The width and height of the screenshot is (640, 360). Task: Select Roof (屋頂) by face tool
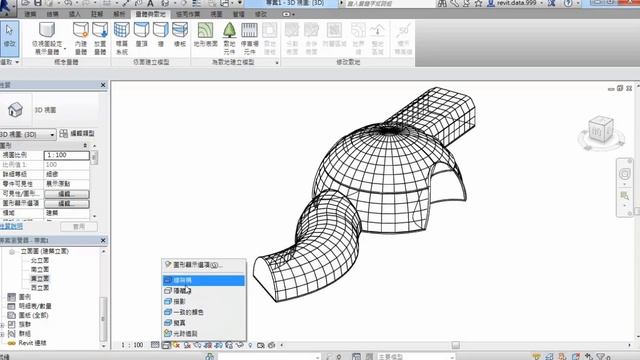pos(141,35)
